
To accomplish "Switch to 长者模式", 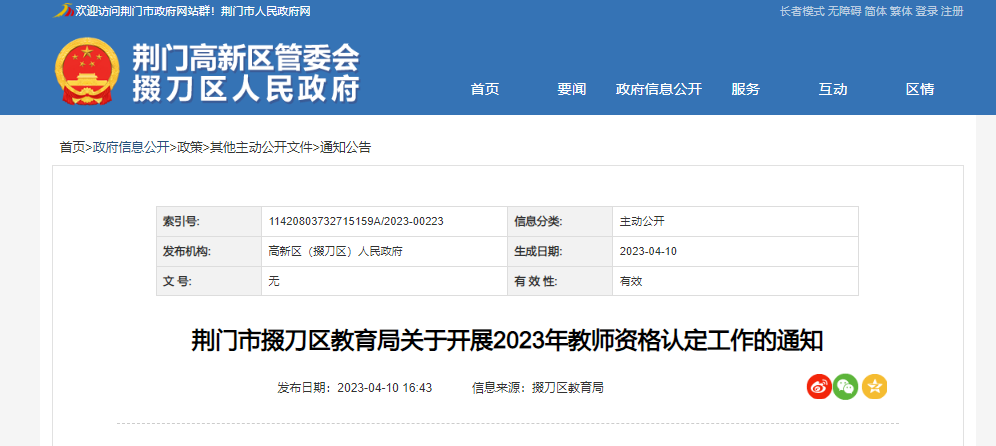I will [x=802, y=11].
